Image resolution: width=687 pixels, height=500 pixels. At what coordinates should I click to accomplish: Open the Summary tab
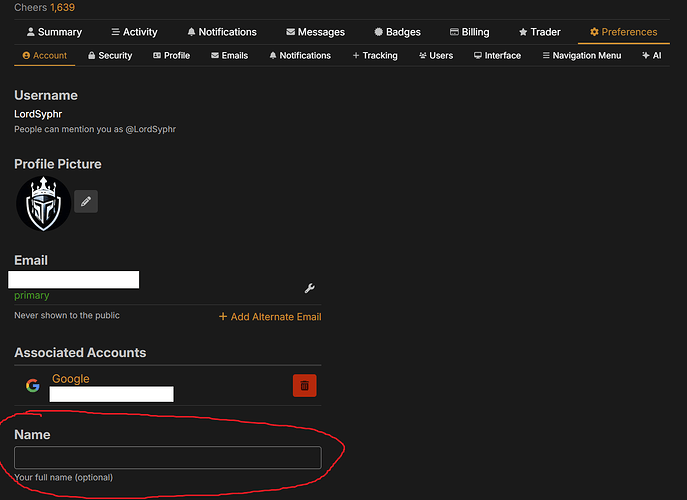pos(54,32)
